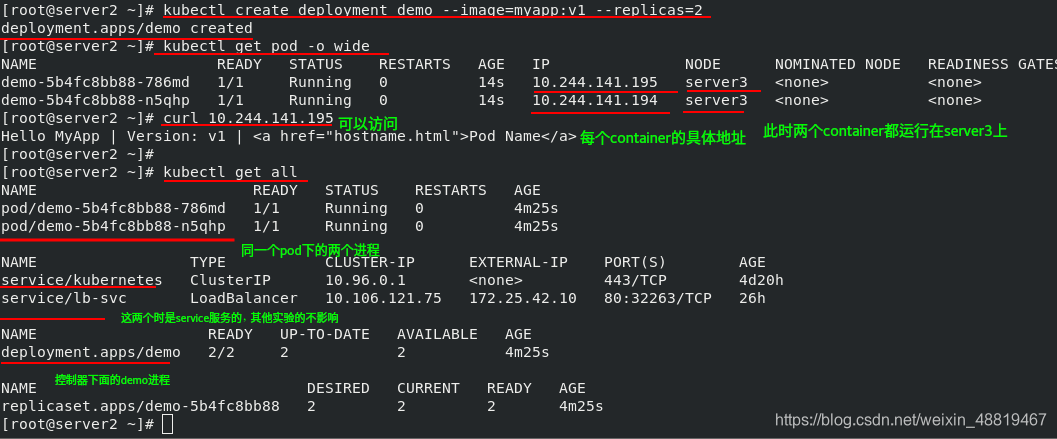Click the 'ClusterIP' type value

click(230, 280)
